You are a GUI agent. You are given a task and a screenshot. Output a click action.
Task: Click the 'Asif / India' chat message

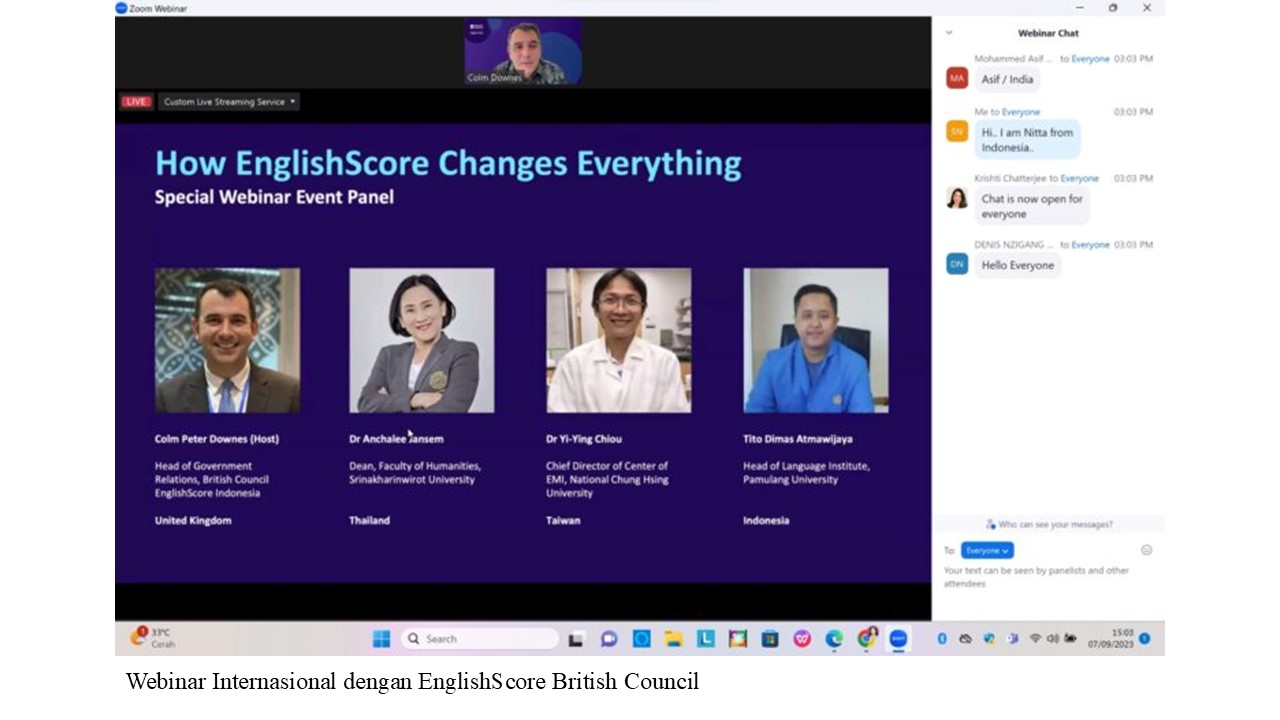click(1007, 80)
